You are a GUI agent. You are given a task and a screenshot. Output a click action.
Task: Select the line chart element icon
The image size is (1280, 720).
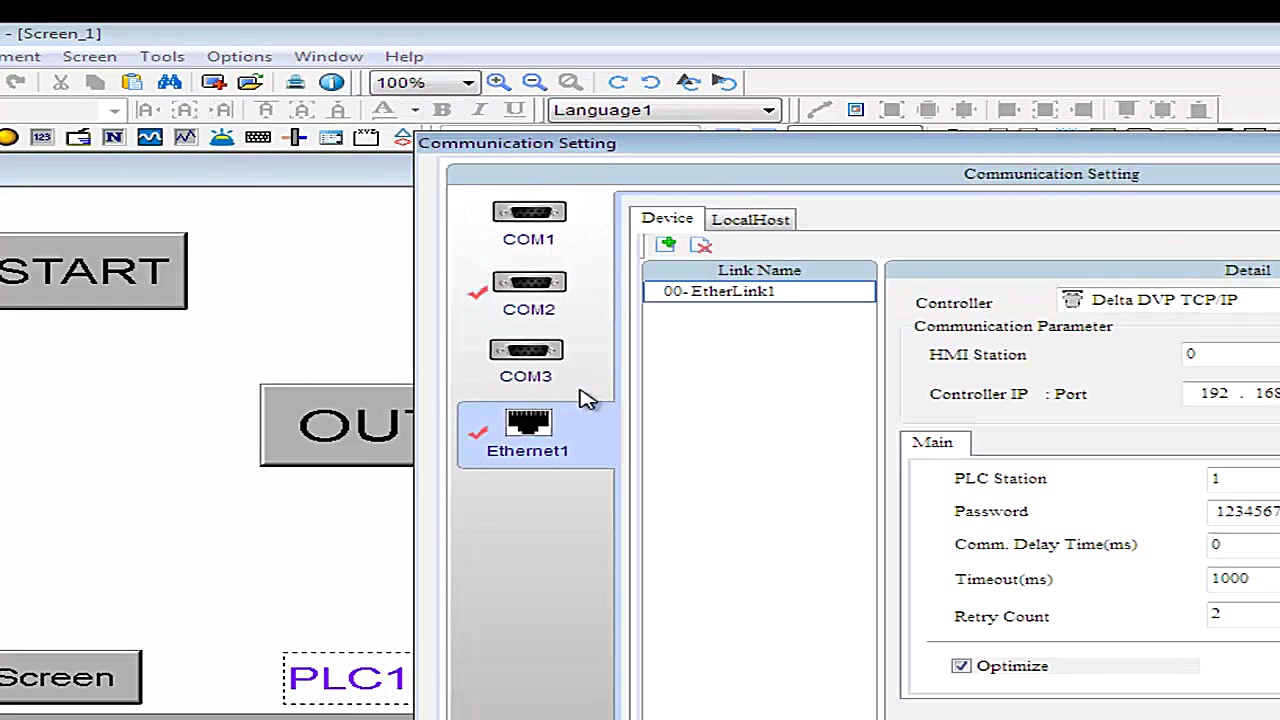(x=186, y=137)
